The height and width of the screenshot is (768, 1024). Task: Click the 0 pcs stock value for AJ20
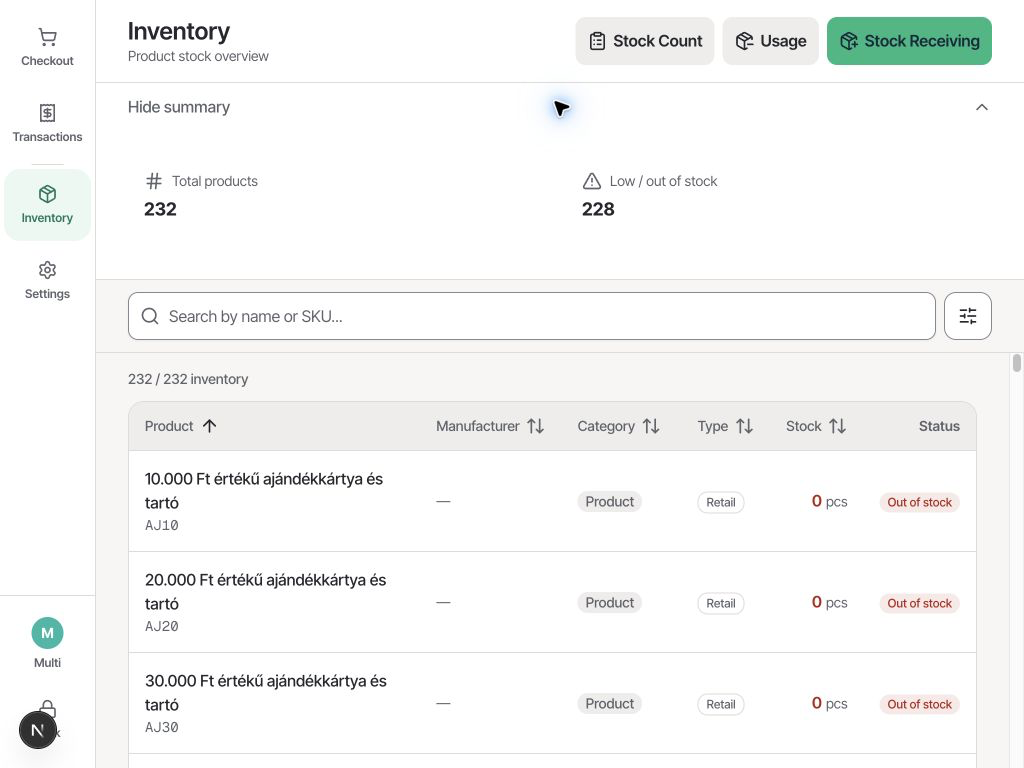point(829,602)
